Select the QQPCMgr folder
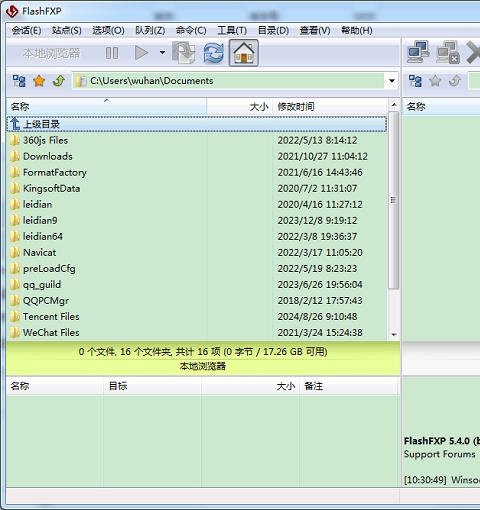 tap(197, 300)
